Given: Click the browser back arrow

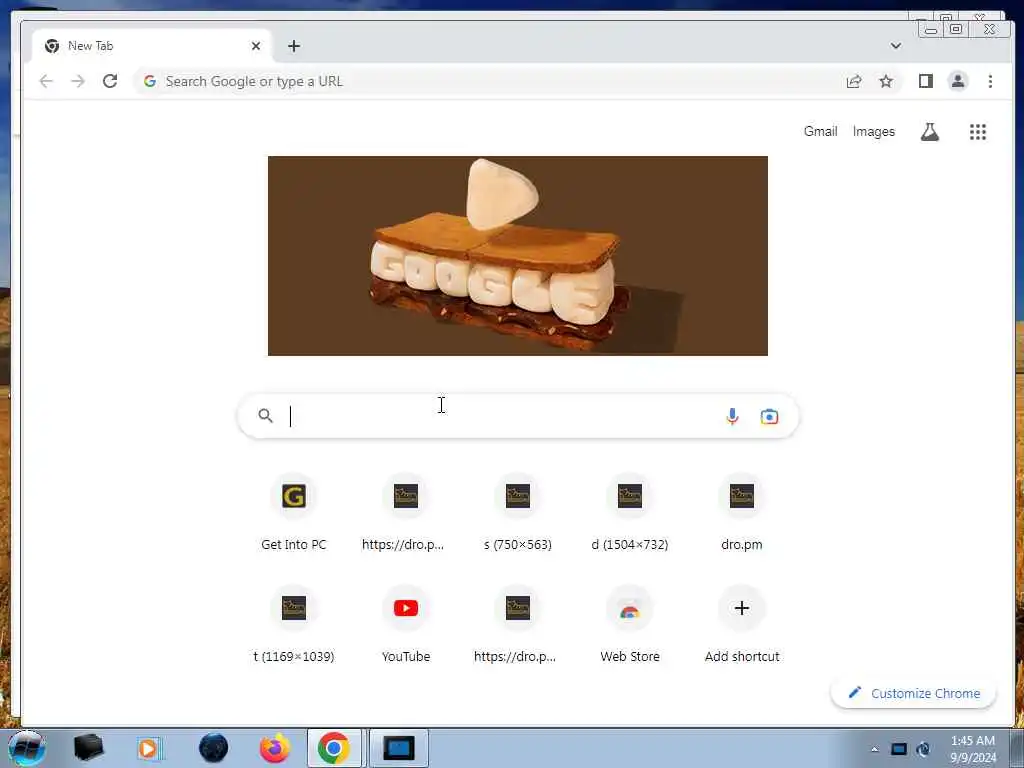Looking at the screenshot, I should (46, 81).
